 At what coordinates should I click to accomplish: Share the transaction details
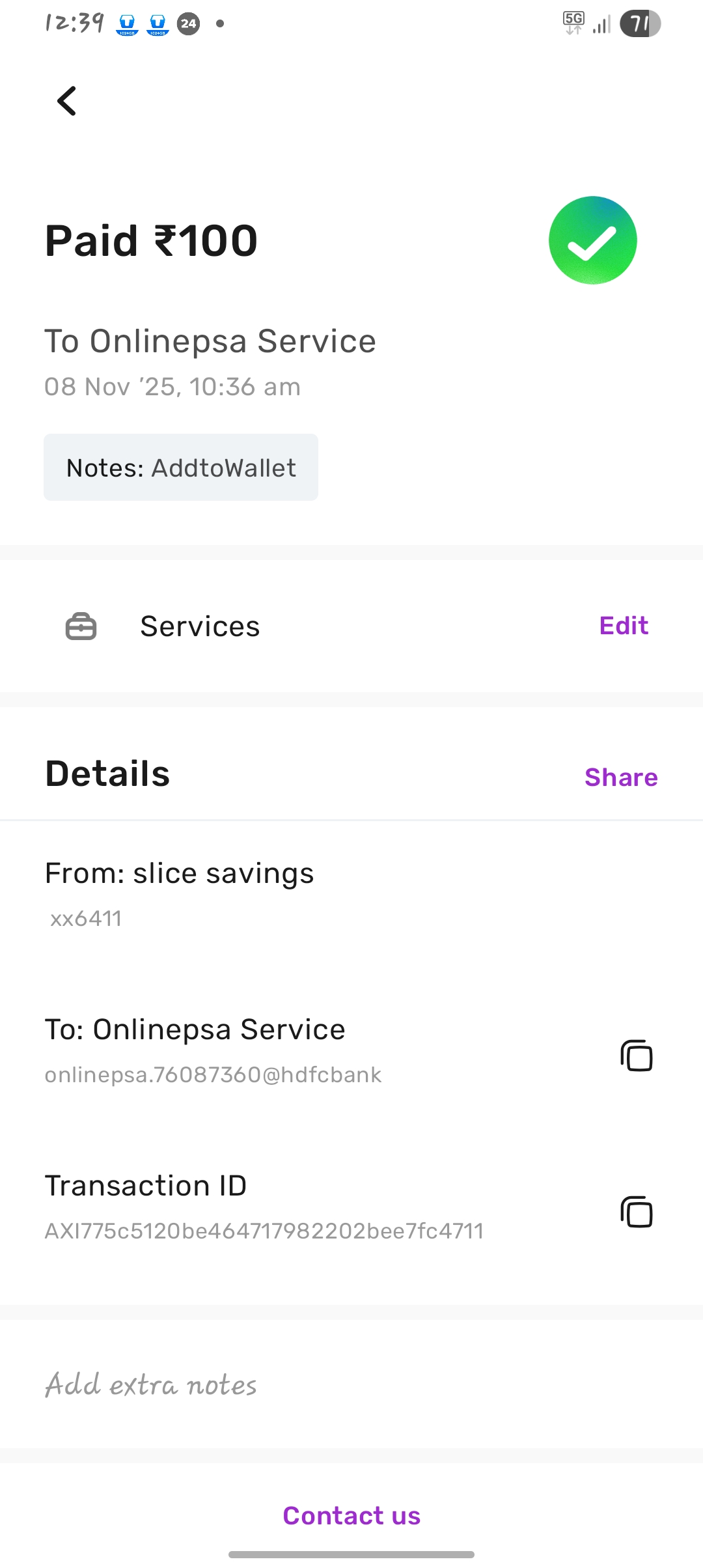pyautogui.click(x=621, y=777)
